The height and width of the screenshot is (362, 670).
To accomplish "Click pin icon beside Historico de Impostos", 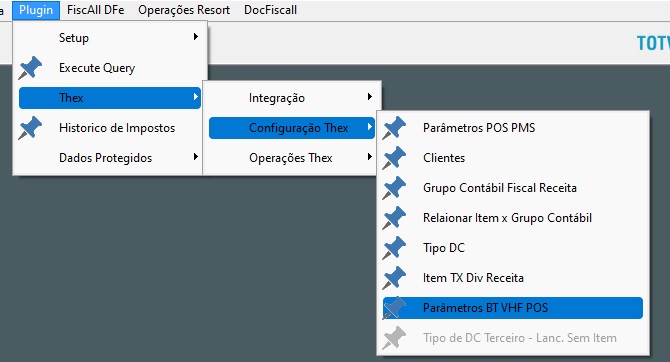I will (30, 128).
